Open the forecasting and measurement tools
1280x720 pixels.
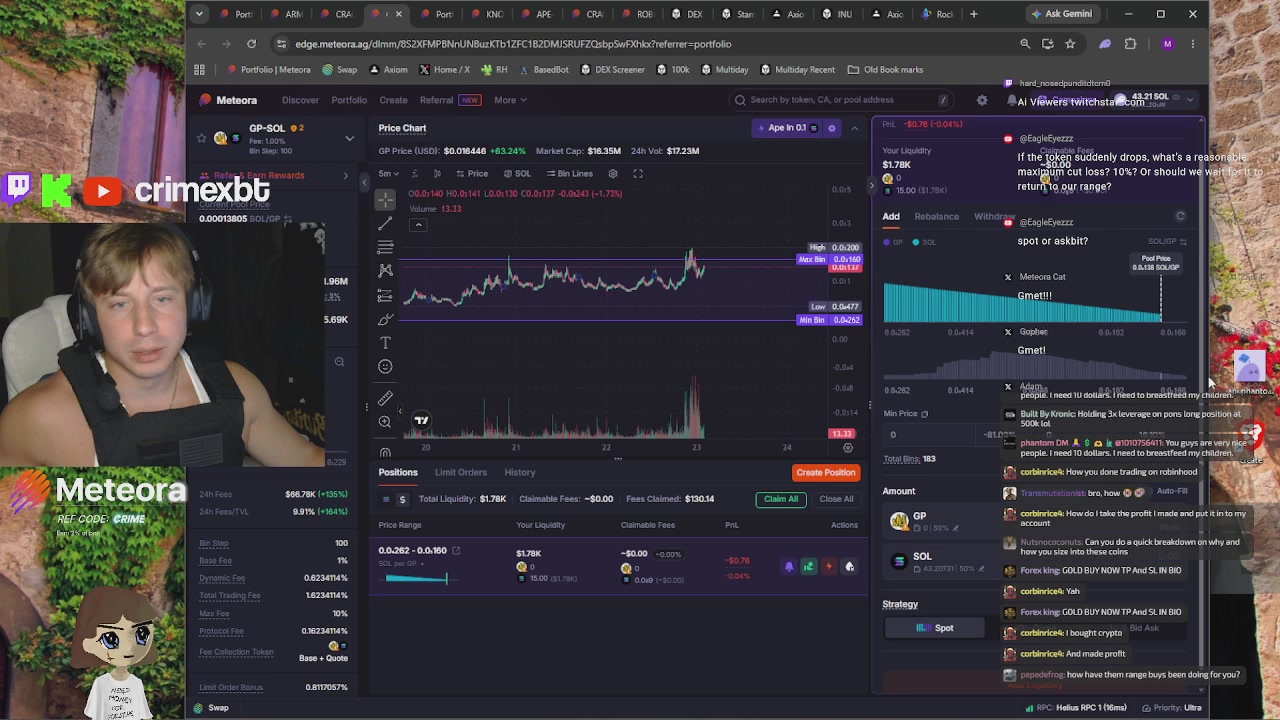click(x=385, y=295)
